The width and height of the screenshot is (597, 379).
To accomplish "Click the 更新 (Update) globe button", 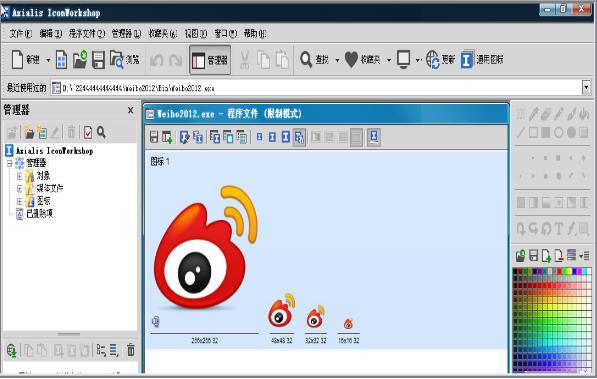I will 440,60.
